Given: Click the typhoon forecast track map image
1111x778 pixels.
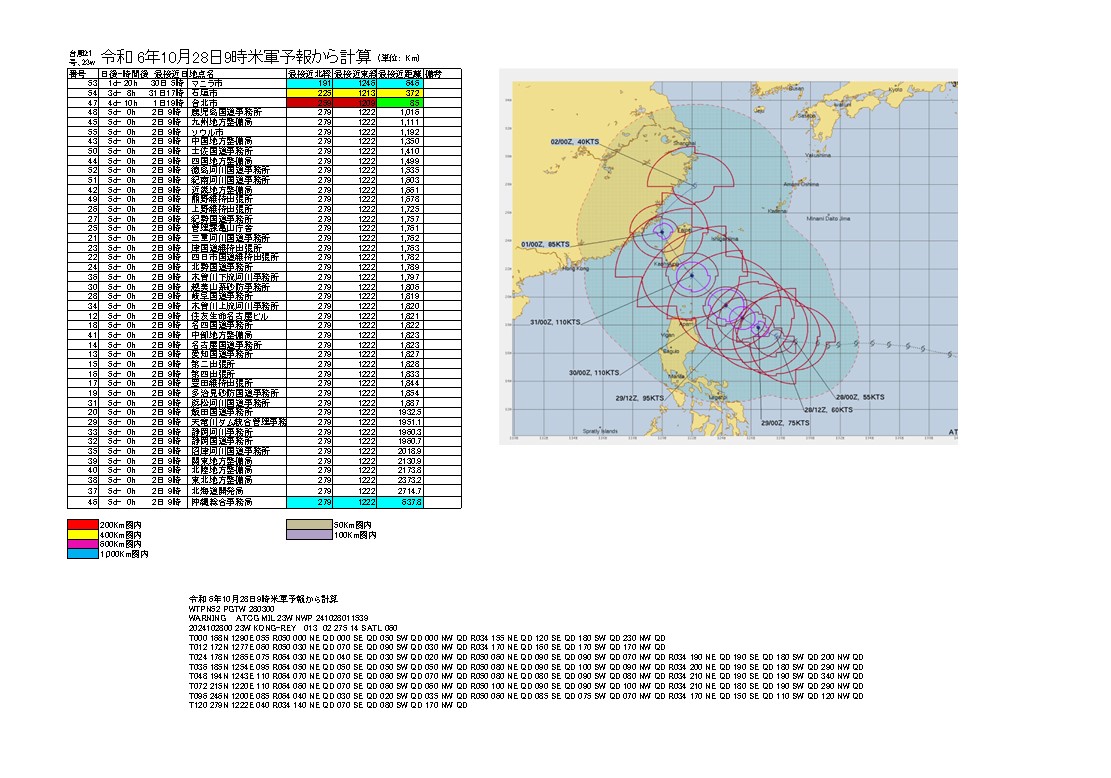Looking at the screenshot, I should [x=728, y=256].
